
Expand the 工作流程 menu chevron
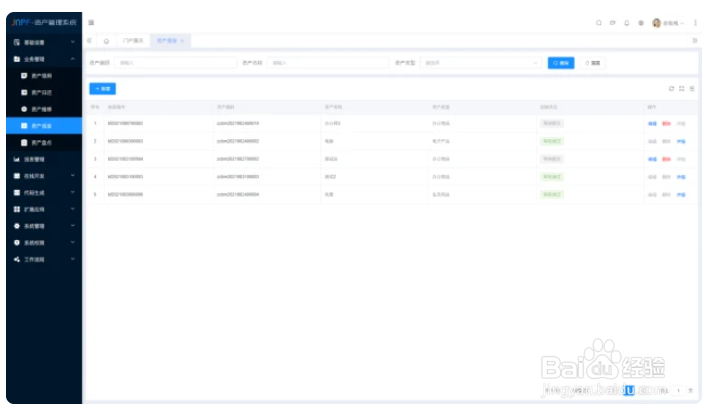(72, 259)
